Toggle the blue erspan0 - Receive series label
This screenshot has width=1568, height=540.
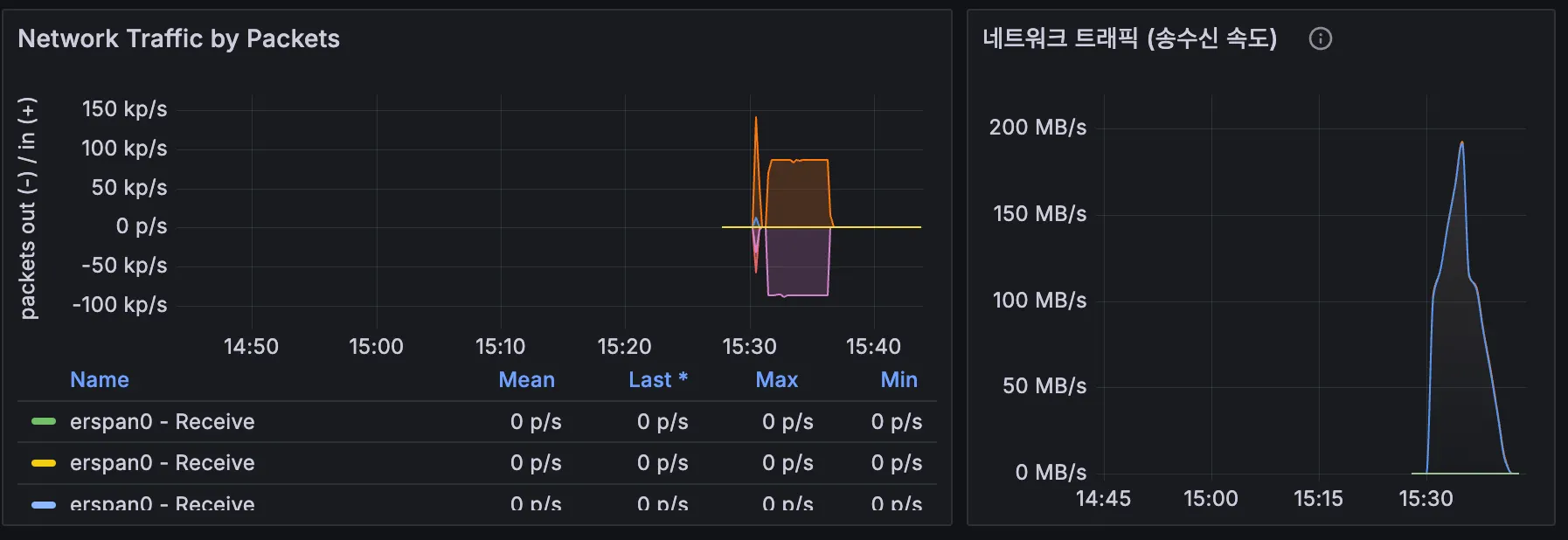pyautogui.click(x=163, y=504)
